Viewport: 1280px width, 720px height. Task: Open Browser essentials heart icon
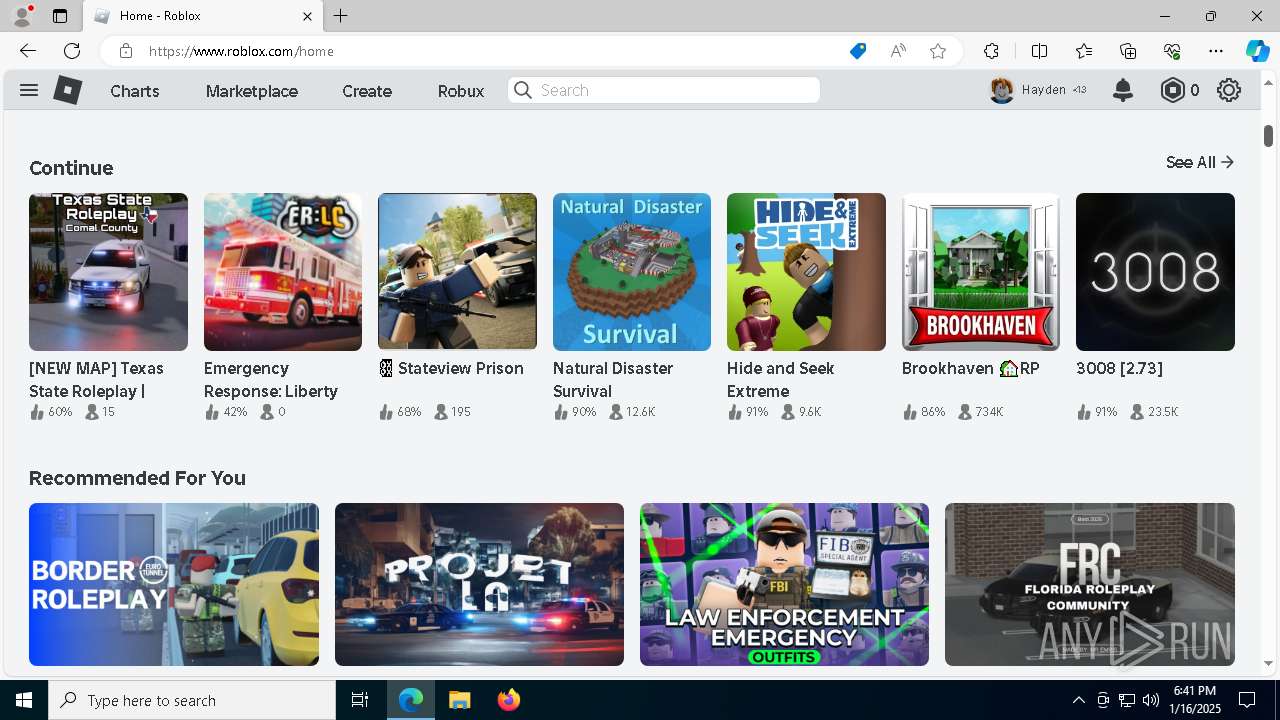coord(1172,51)
